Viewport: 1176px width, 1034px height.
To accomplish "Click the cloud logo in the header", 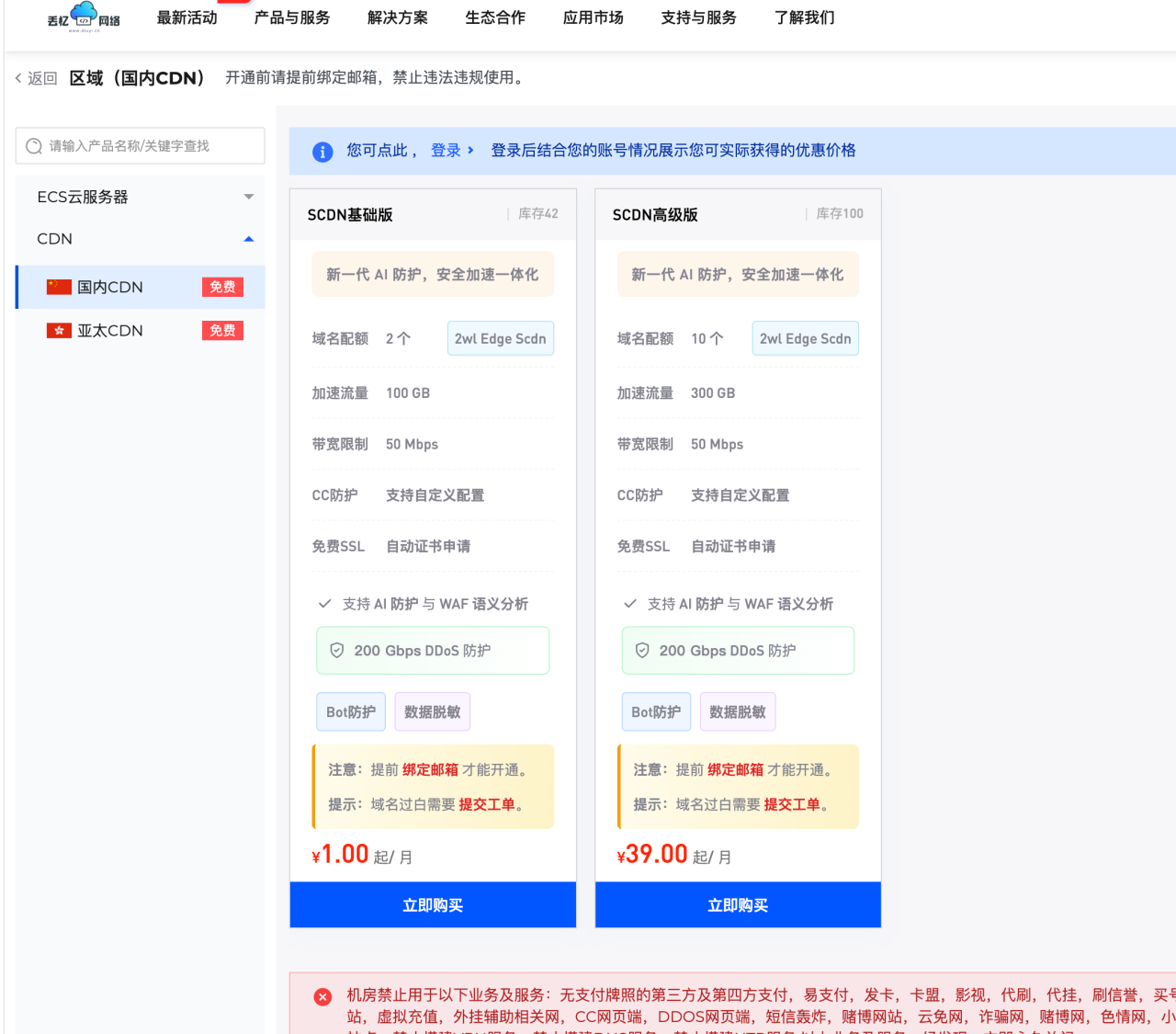I will click(84, 16).
